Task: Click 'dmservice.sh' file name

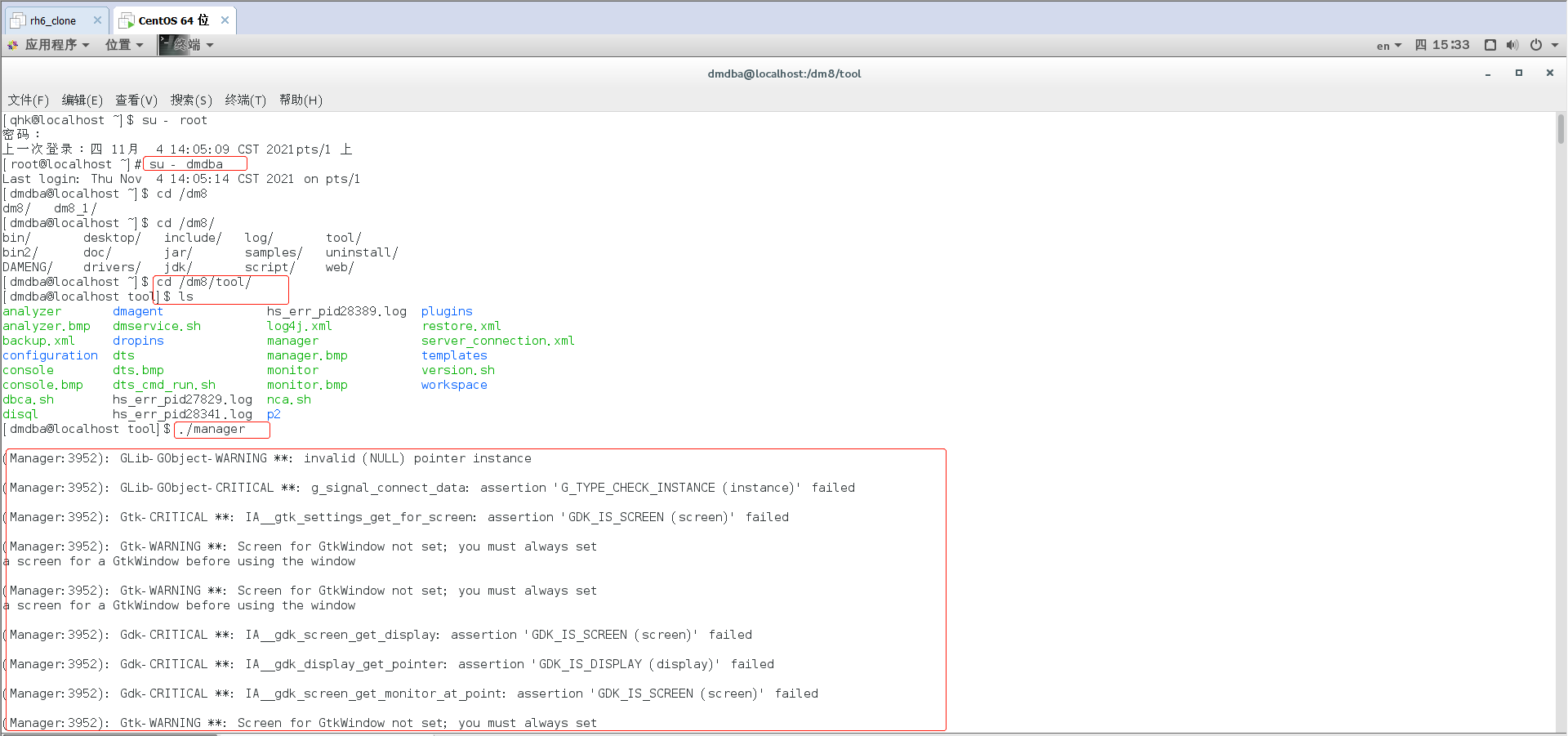Action: tap(157, 326)
